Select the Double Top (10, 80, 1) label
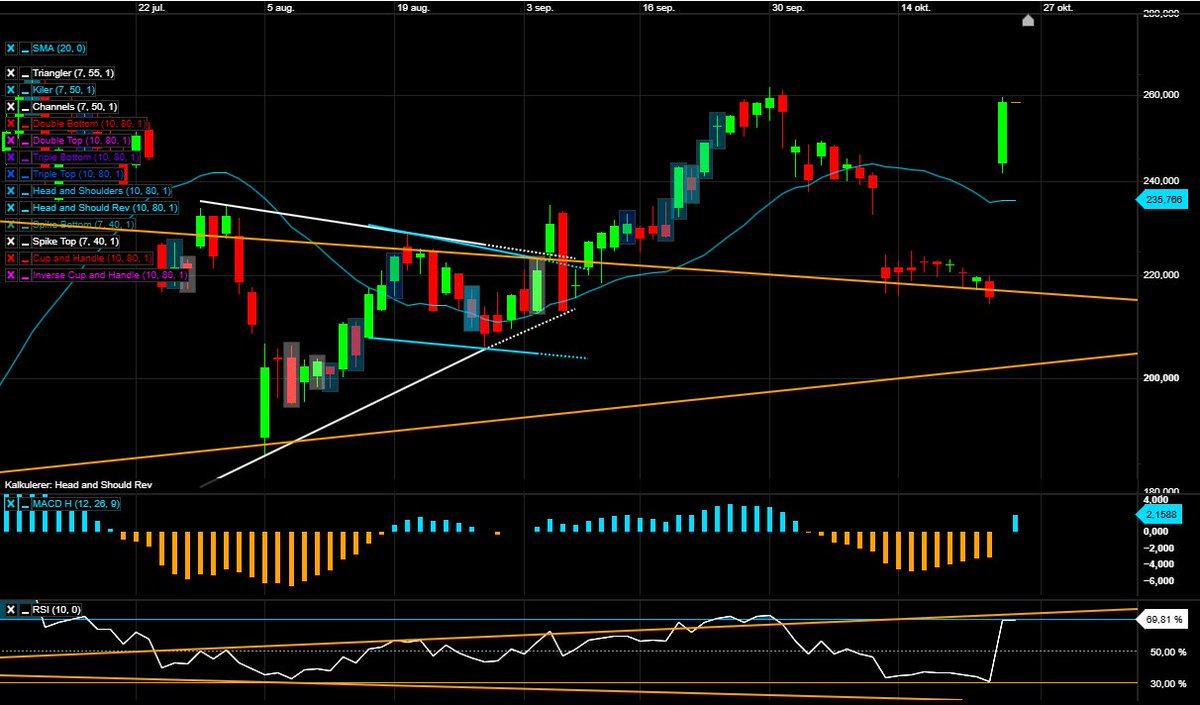 [83, 141]
